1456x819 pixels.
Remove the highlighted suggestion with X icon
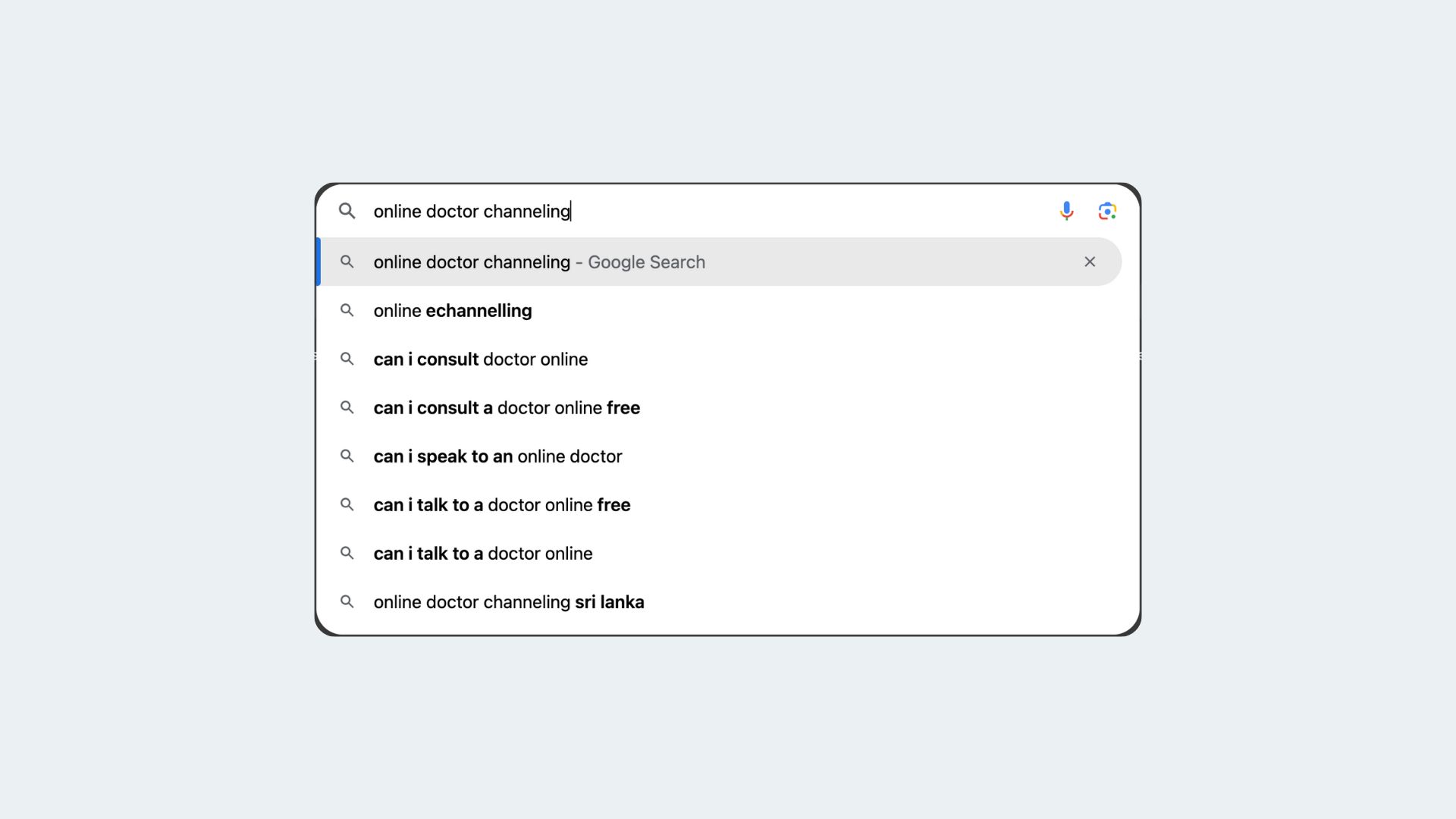pos(1090,262)
